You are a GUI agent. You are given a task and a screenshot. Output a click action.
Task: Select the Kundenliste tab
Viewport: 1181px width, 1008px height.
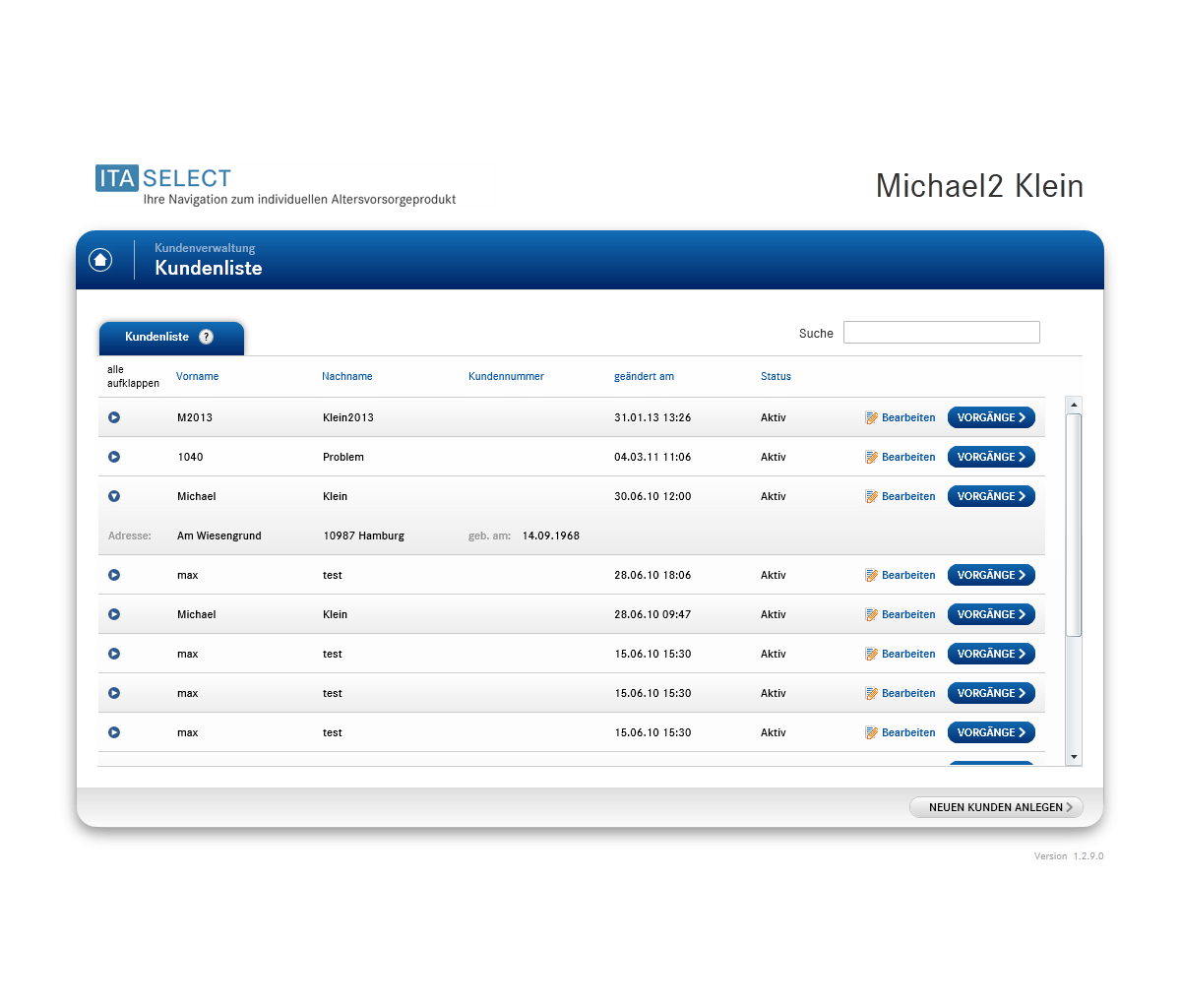tap(157, 337)
